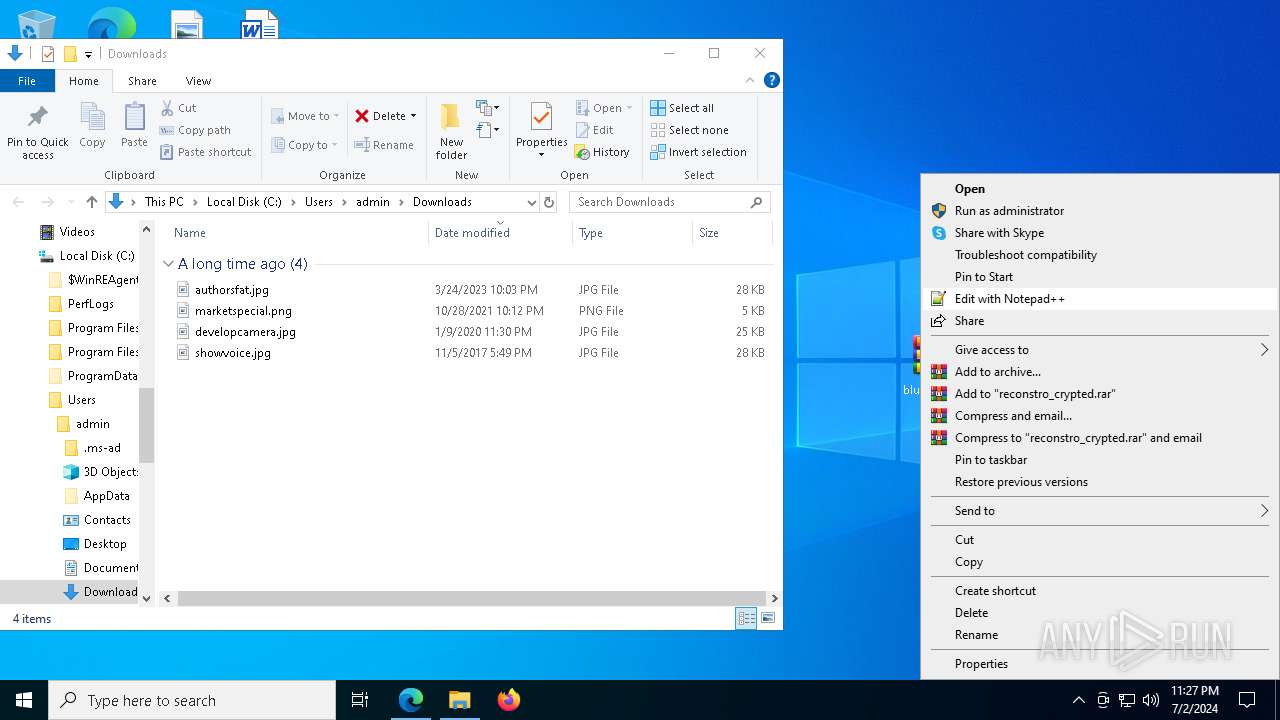Open Contacts in navigation tree
The image size is (1280, 720).
[x=107, y=520]
